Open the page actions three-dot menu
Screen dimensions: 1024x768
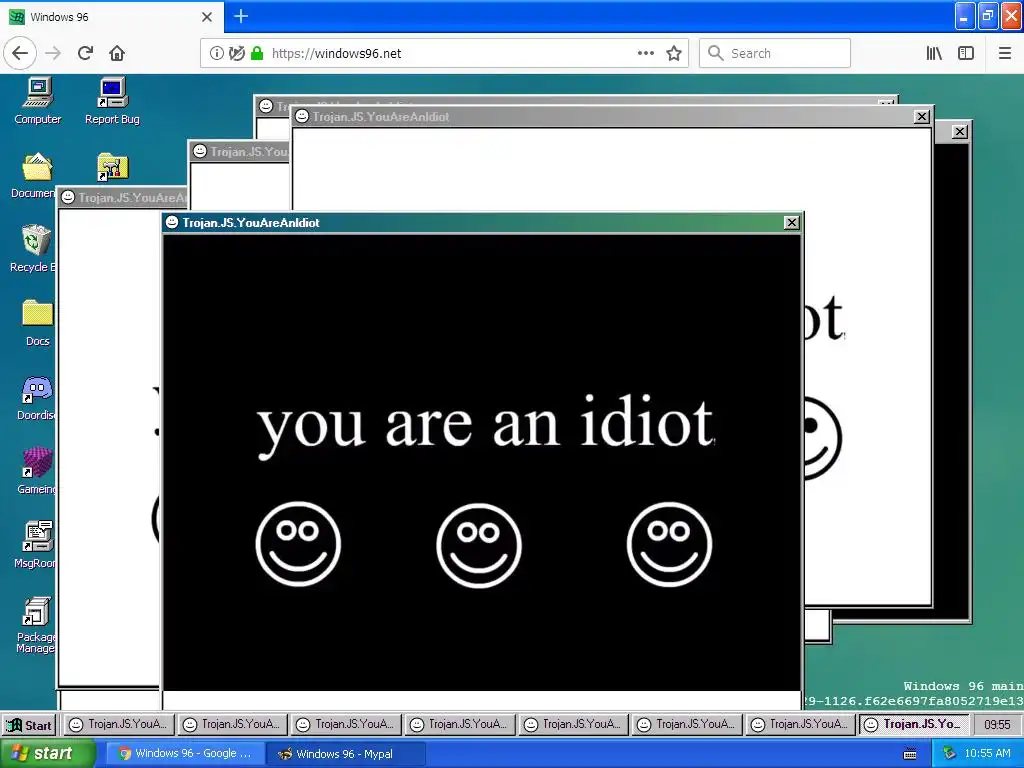tap(646, 53)
